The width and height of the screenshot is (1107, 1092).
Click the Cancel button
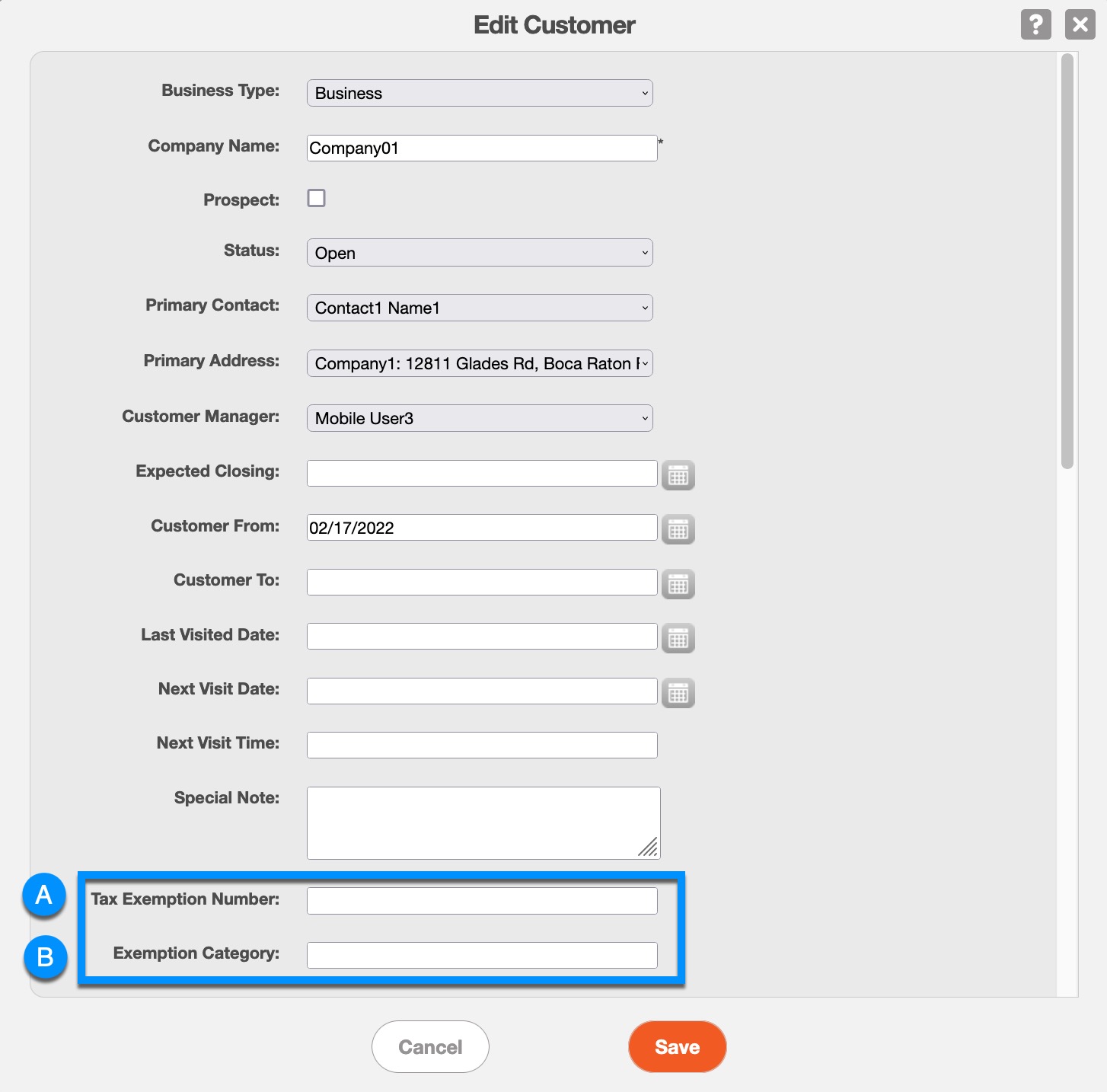(430, 1046)
